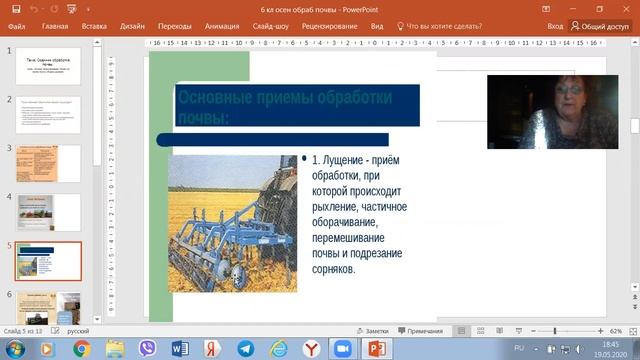The image size is (640, 360).
Task: Open ribbon display options icon
Action: tap(546, 9)
